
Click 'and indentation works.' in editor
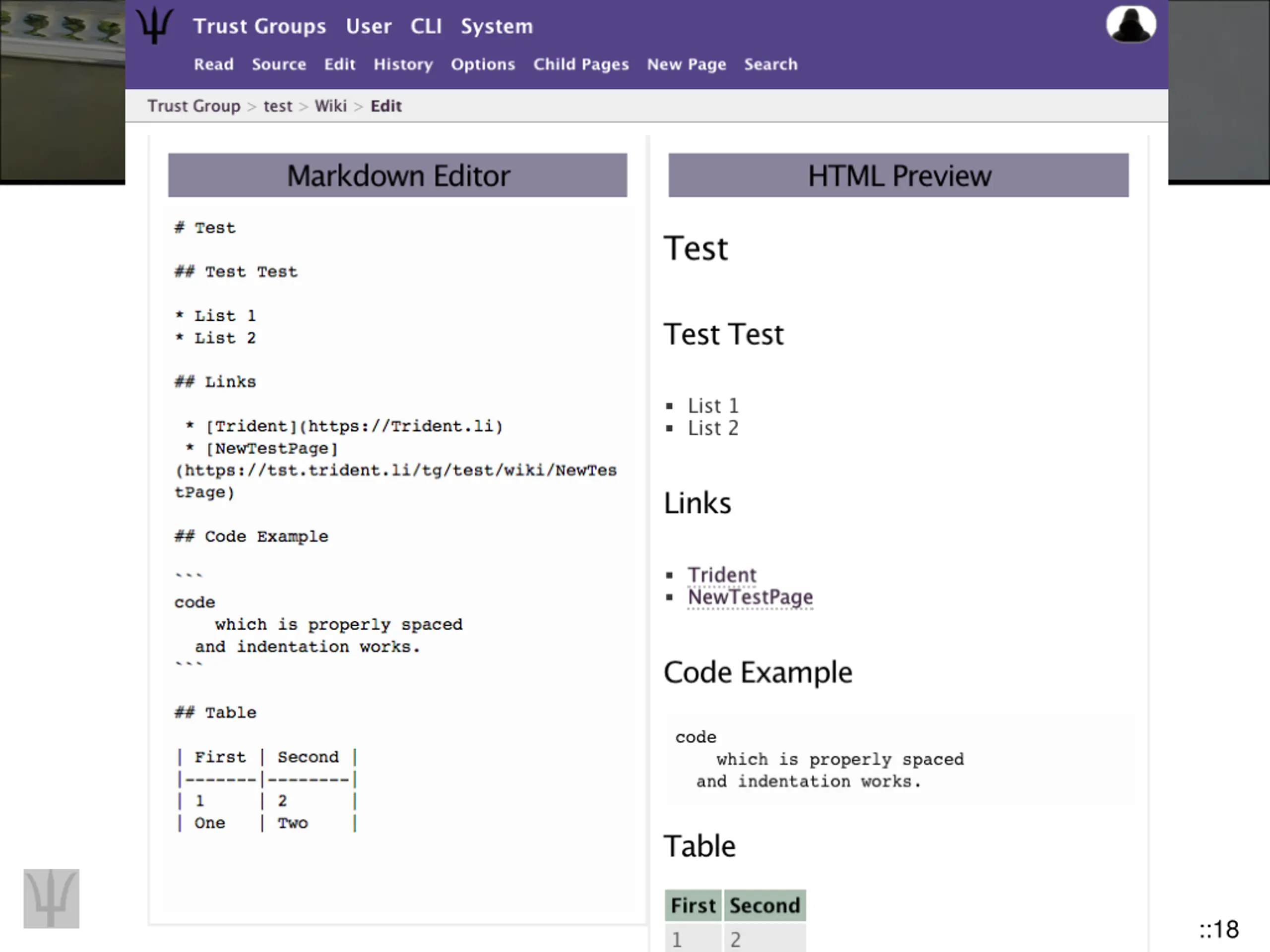(308, 647)
